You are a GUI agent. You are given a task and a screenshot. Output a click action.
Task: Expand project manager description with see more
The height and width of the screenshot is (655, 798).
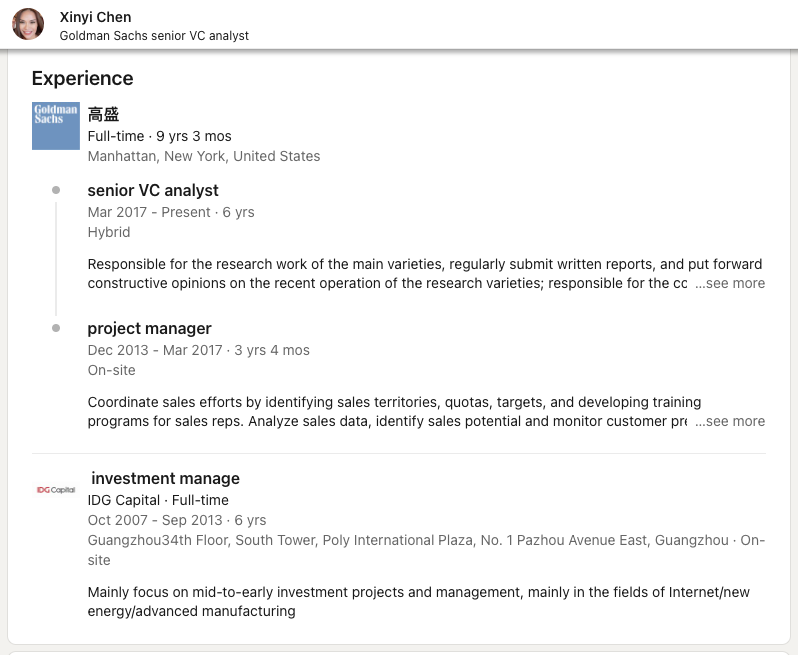coord(730,422)
